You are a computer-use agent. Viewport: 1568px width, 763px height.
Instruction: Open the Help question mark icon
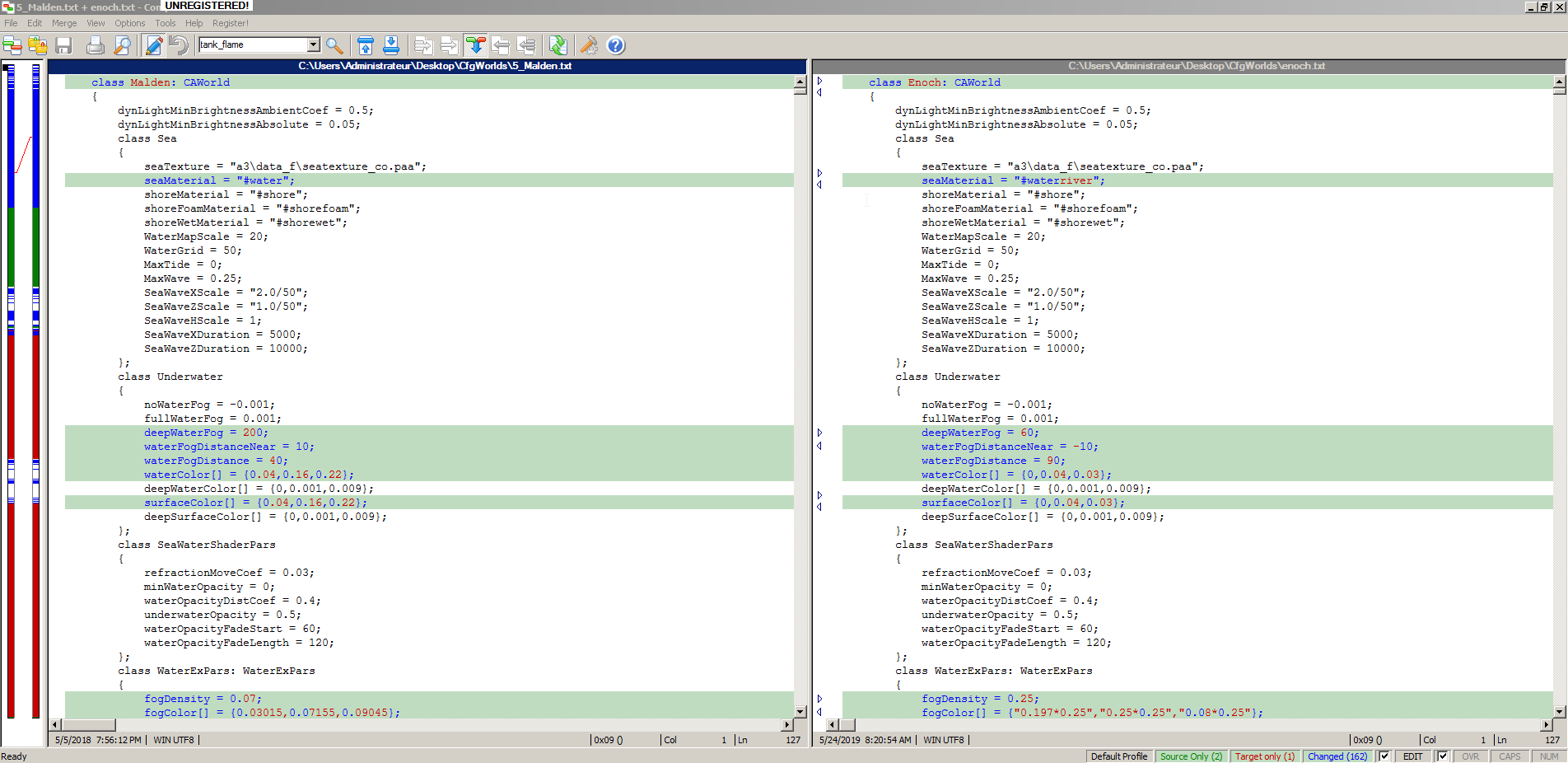tap(615, 45)
